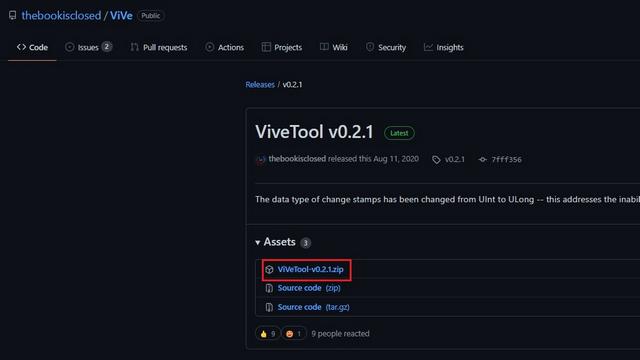This screenshot has height=360, width=640.
Task: Click the Wiki book icon
Action: [x=324, y=47]
